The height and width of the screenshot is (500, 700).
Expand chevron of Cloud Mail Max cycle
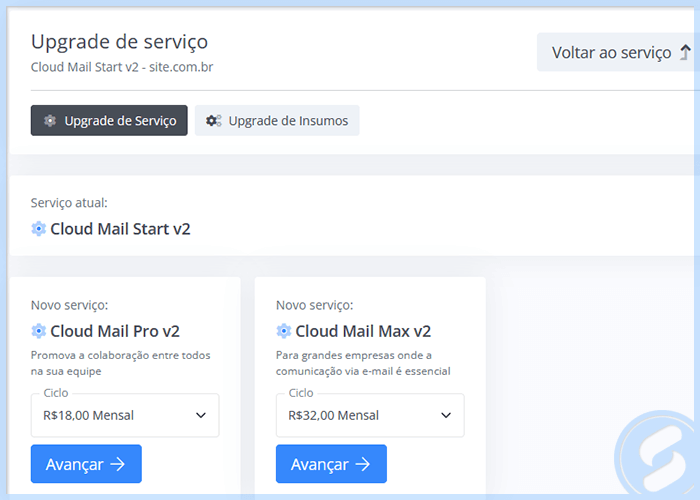(446, 415)
